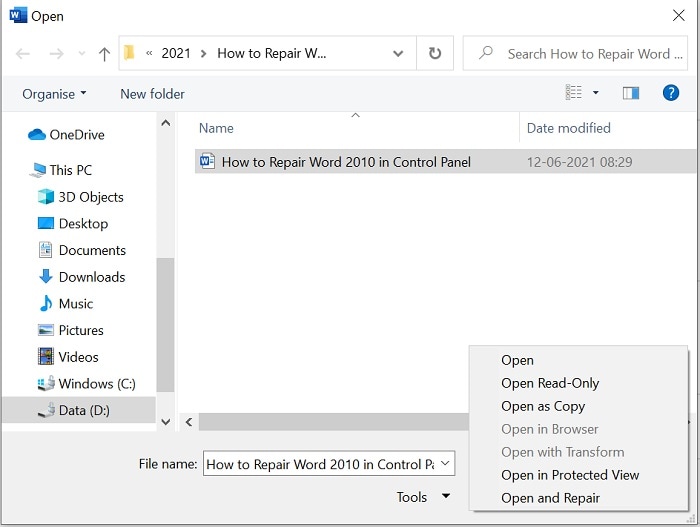700x527 pixels.
Task: Click the Videos film icon
Action: coord(46,356)
